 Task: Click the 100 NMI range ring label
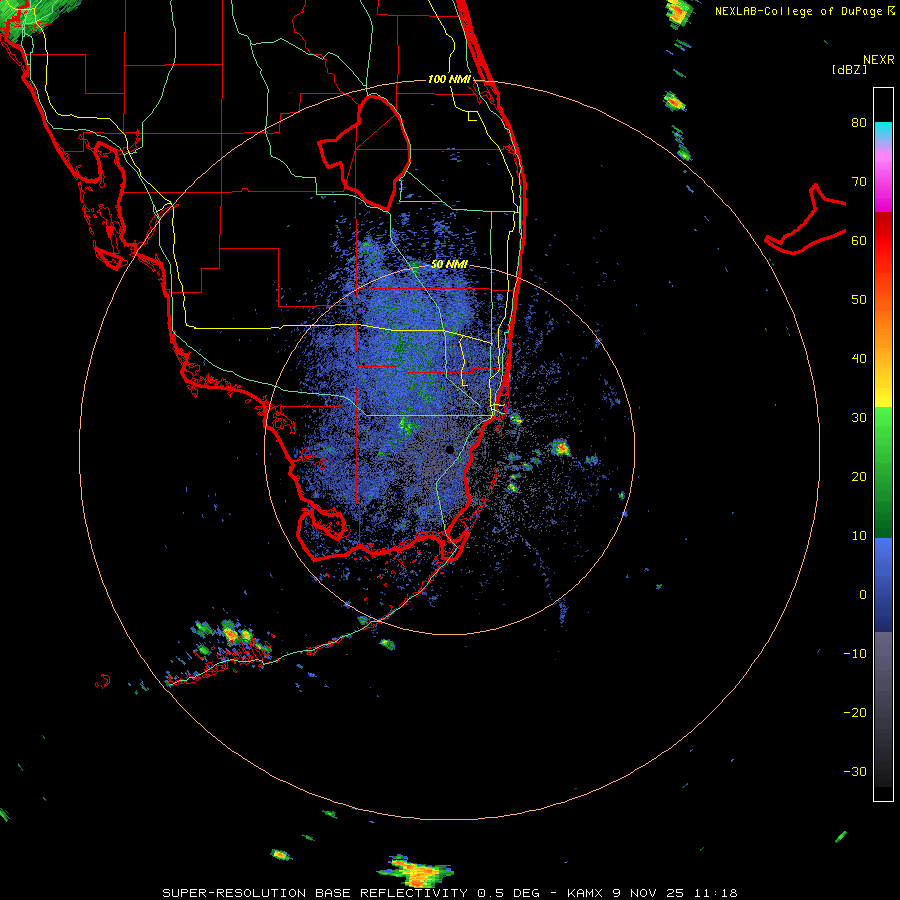(449, 79)
